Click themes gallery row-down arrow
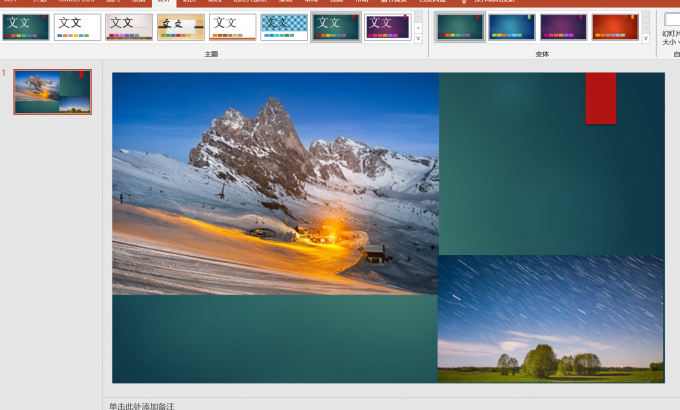680x410 pixels. point(418,28)
